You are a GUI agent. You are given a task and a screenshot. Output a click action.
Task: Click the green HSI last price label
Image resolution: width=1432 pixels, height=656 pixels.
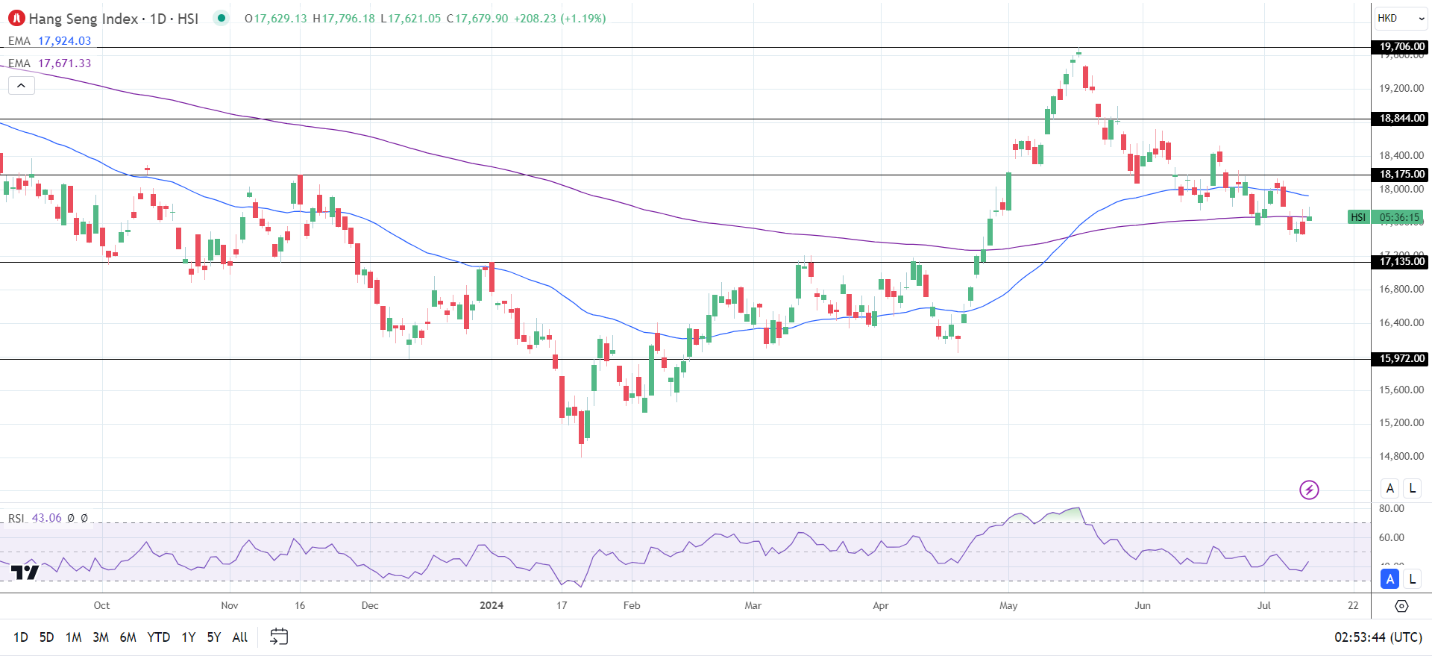coord(1358,217)
